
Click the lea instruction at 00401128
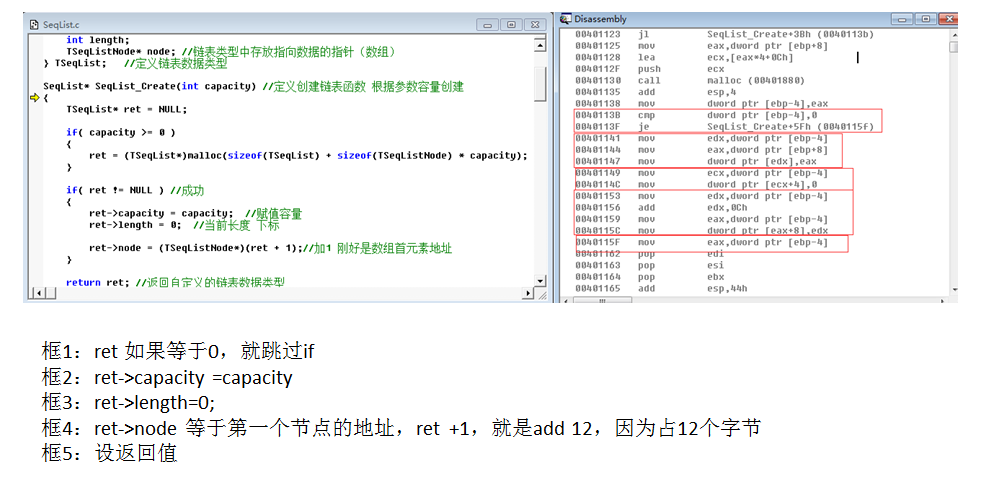tap(684, 57)
